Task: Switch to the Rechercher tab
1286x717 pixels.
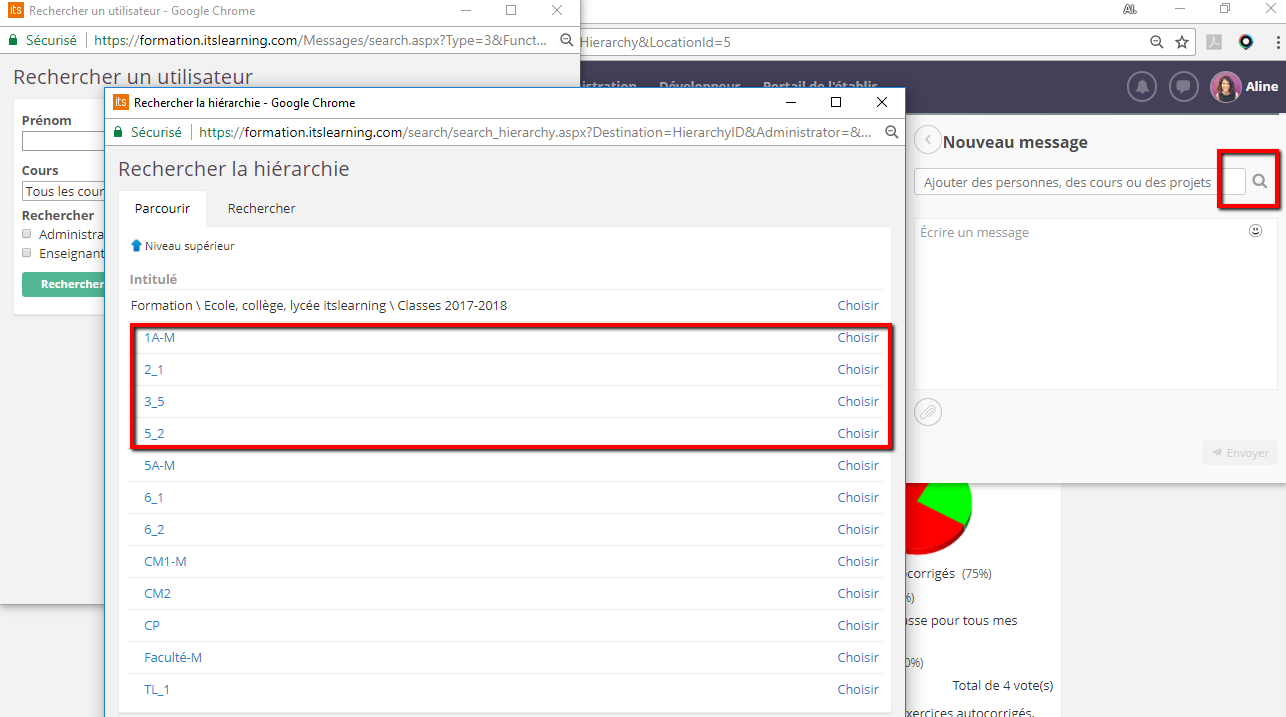Action: pyautogui.click(x=261, y=209)
